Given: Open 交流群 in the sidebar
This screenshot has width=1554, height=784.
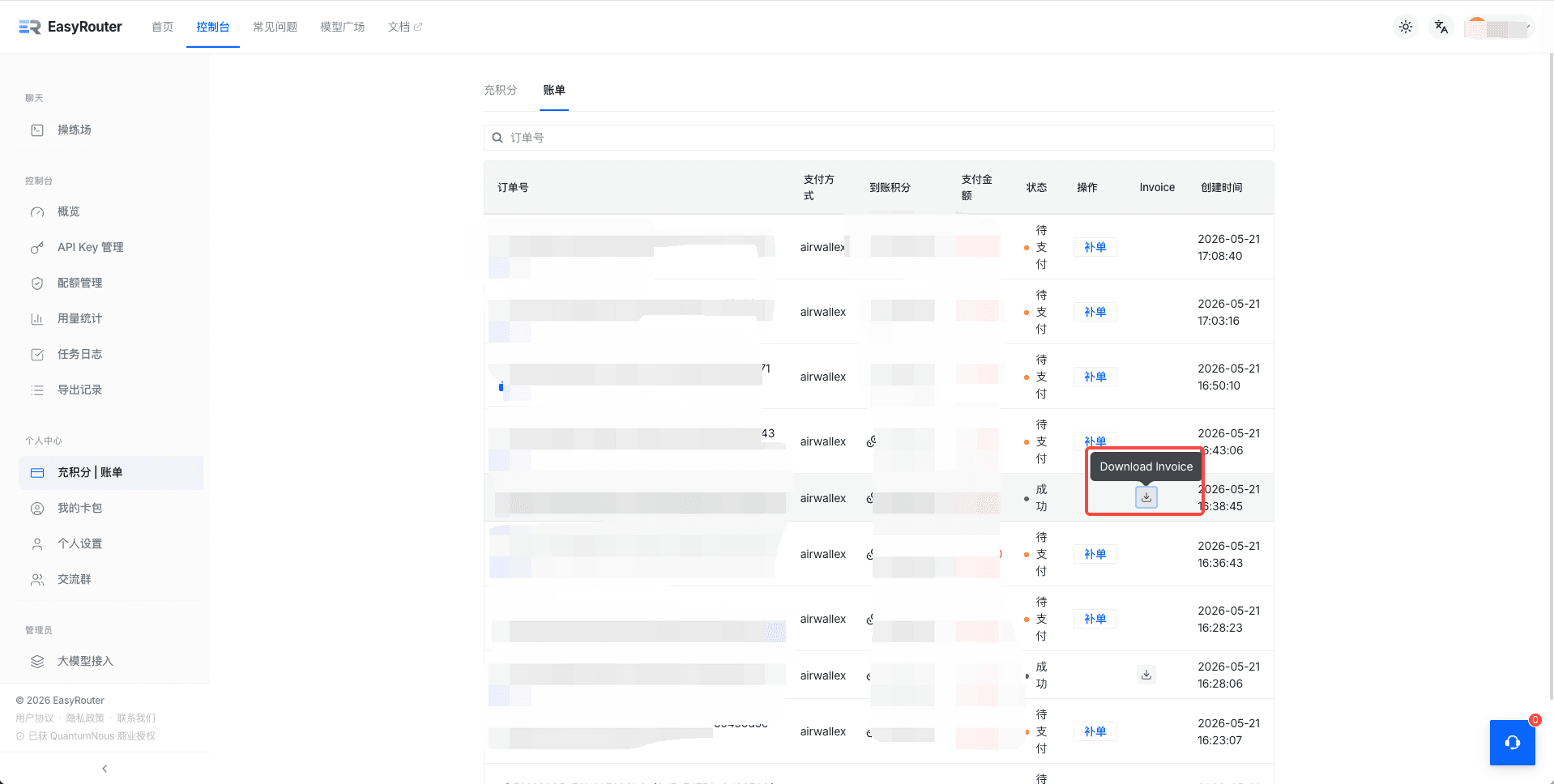Looking at the screenshot, I should point(111,579).
